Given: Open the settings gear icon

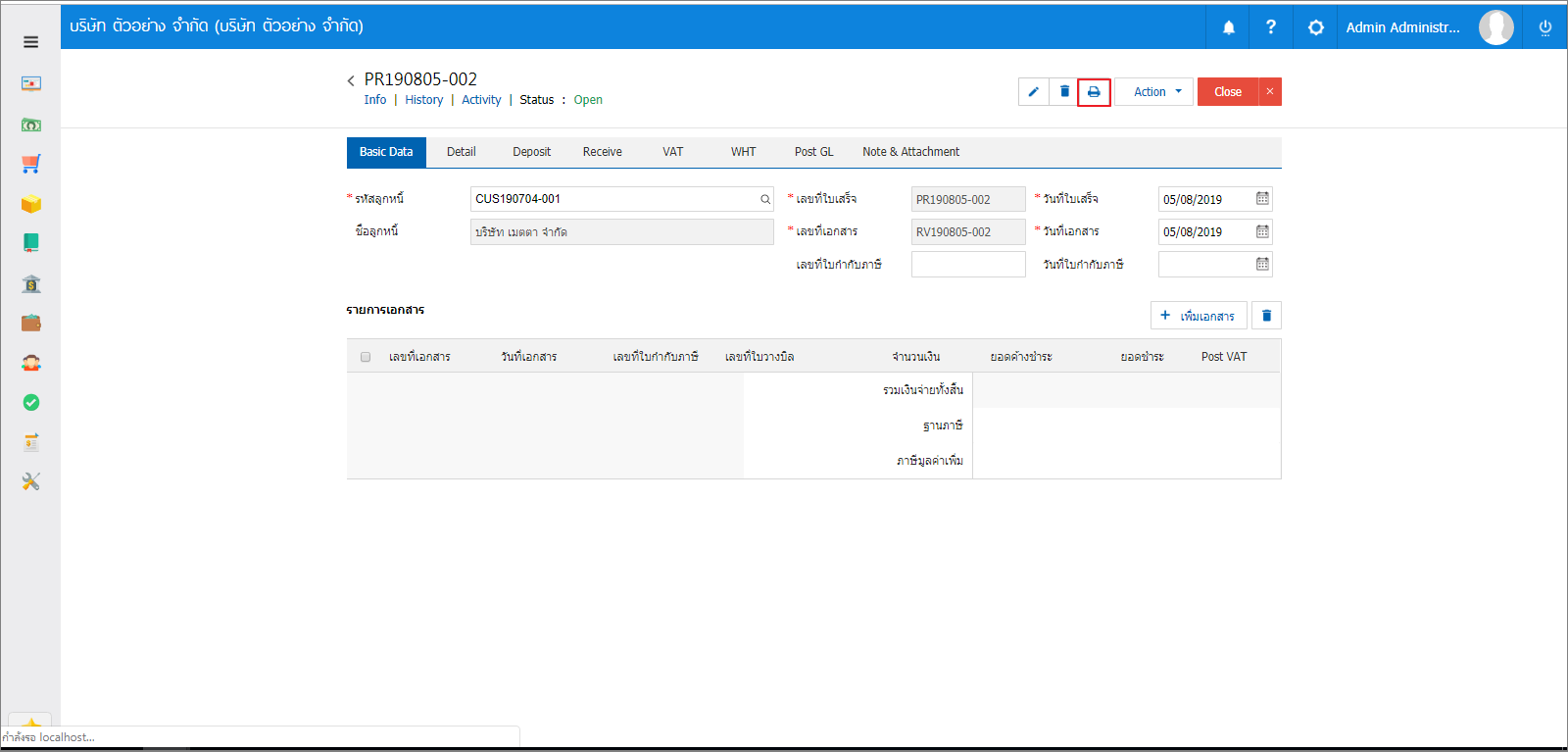Looking at the screenshot, I should click(x=1315, y=27).
